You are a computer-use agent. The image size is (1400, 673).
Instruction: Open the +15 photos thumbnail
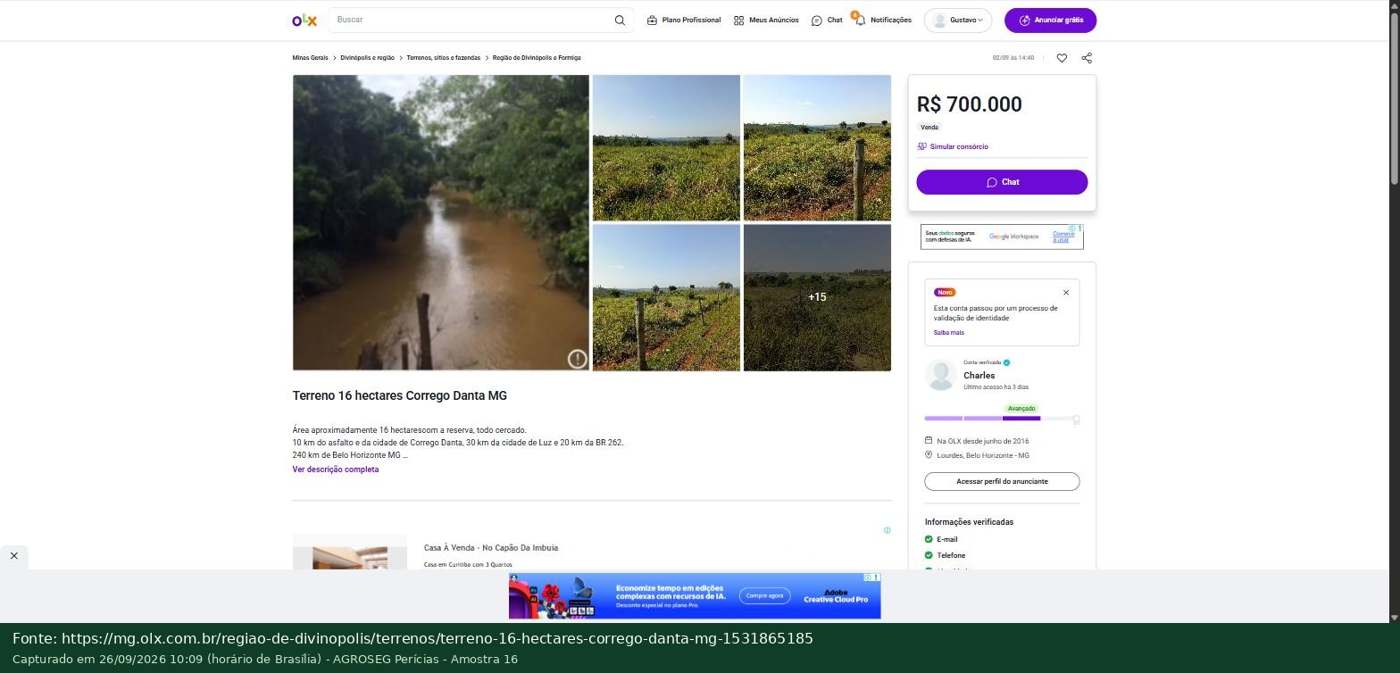[x=817, y=297]
